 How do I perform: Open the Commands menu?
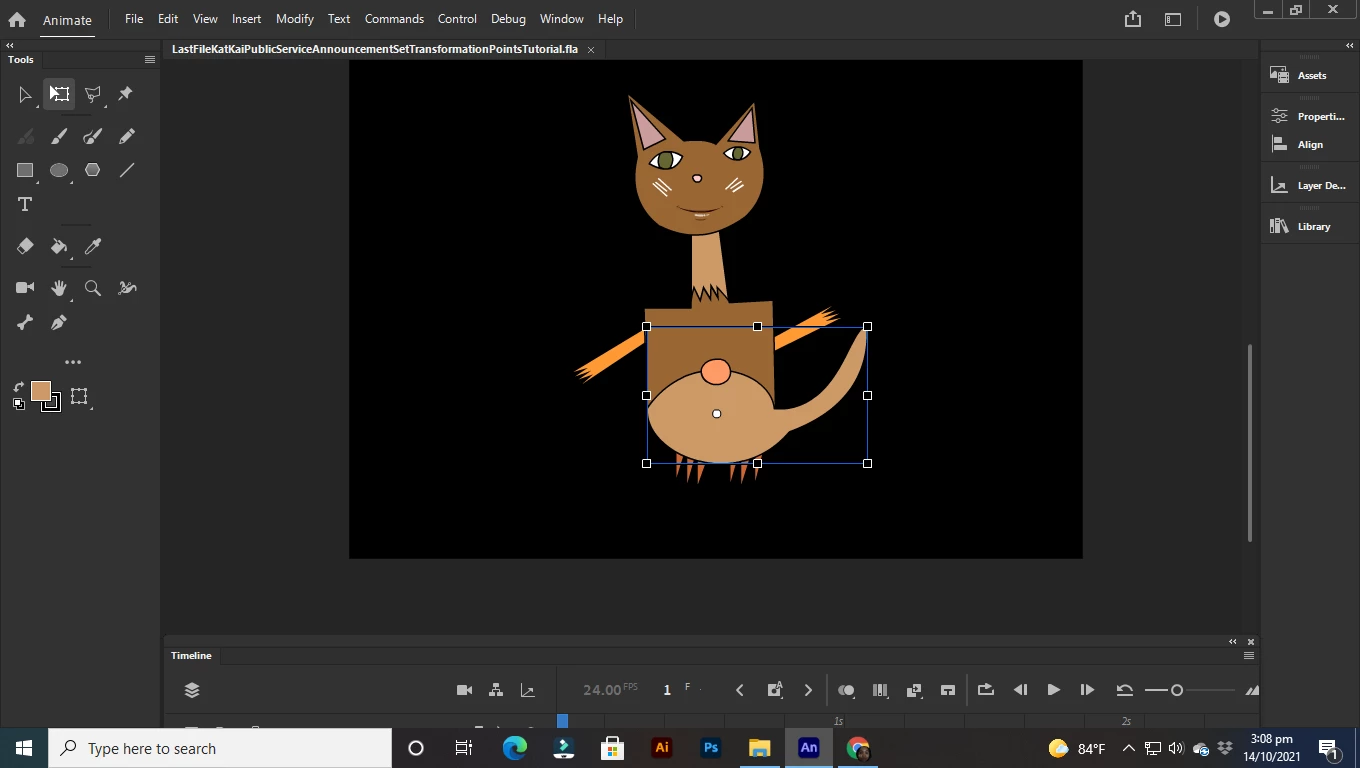coord(394,19)
